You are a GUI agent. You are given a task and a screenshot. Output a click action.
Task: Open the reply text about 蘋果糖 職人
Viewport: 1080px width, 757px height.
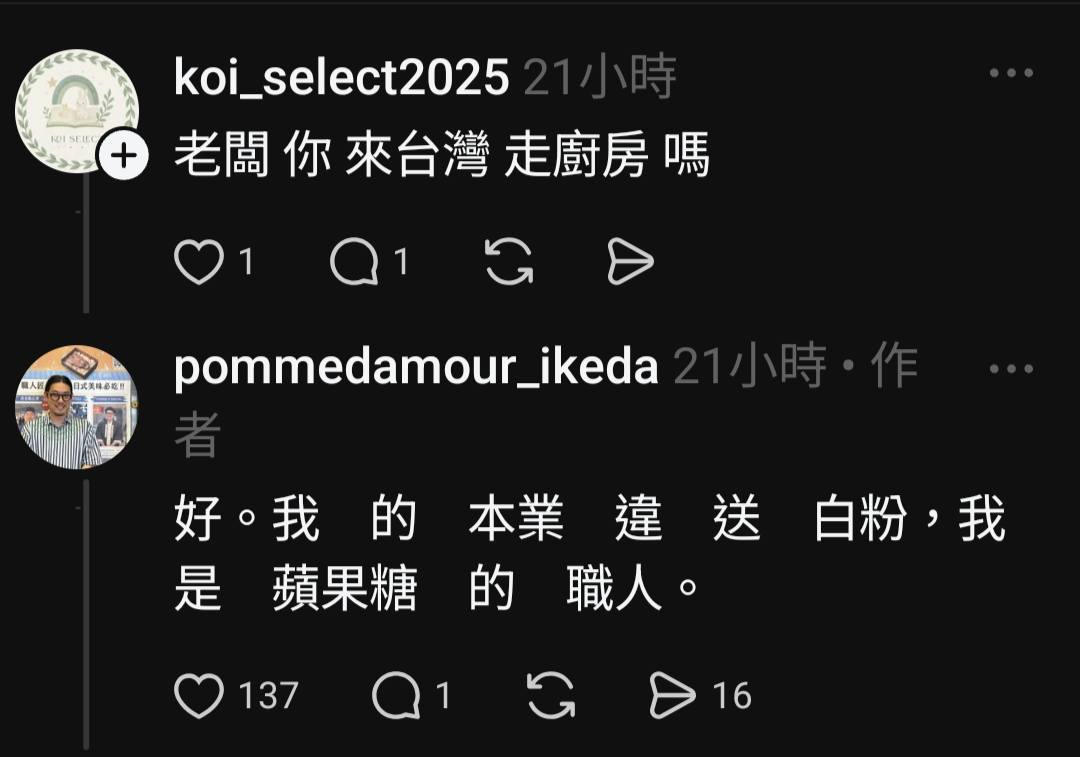(590, 552)
